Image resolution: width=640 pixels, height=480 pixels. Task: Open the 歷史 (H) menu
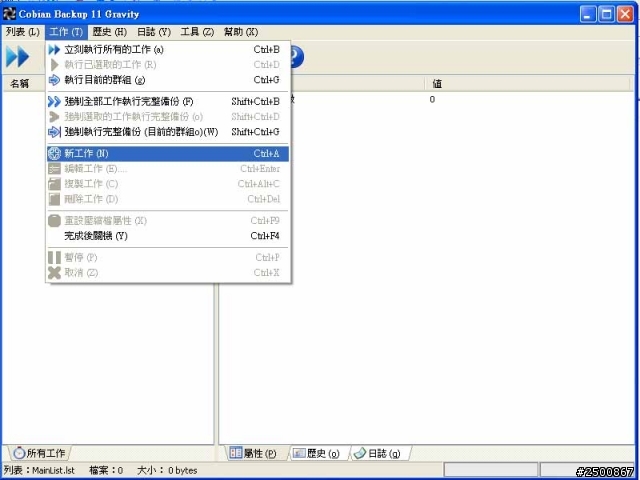109,32
